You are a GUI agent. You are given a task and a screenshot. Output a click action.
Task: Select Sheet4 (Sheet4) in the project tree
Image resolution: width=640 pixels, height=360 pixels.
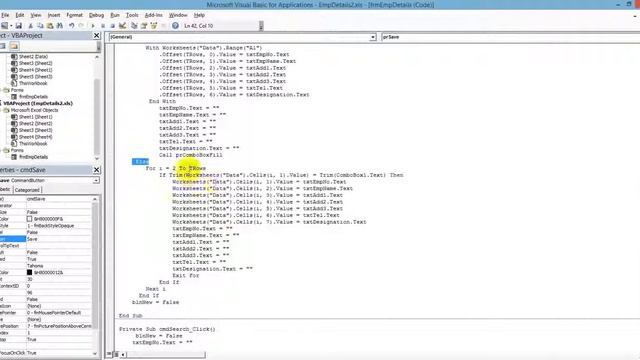point(36,137)
